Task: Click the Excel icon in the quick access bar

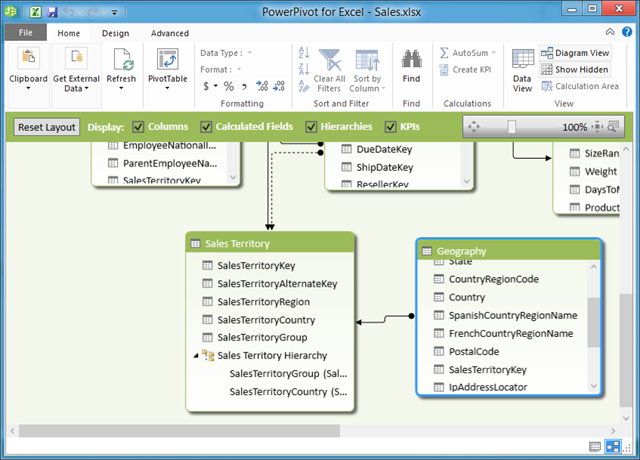Action: point(36,12)
